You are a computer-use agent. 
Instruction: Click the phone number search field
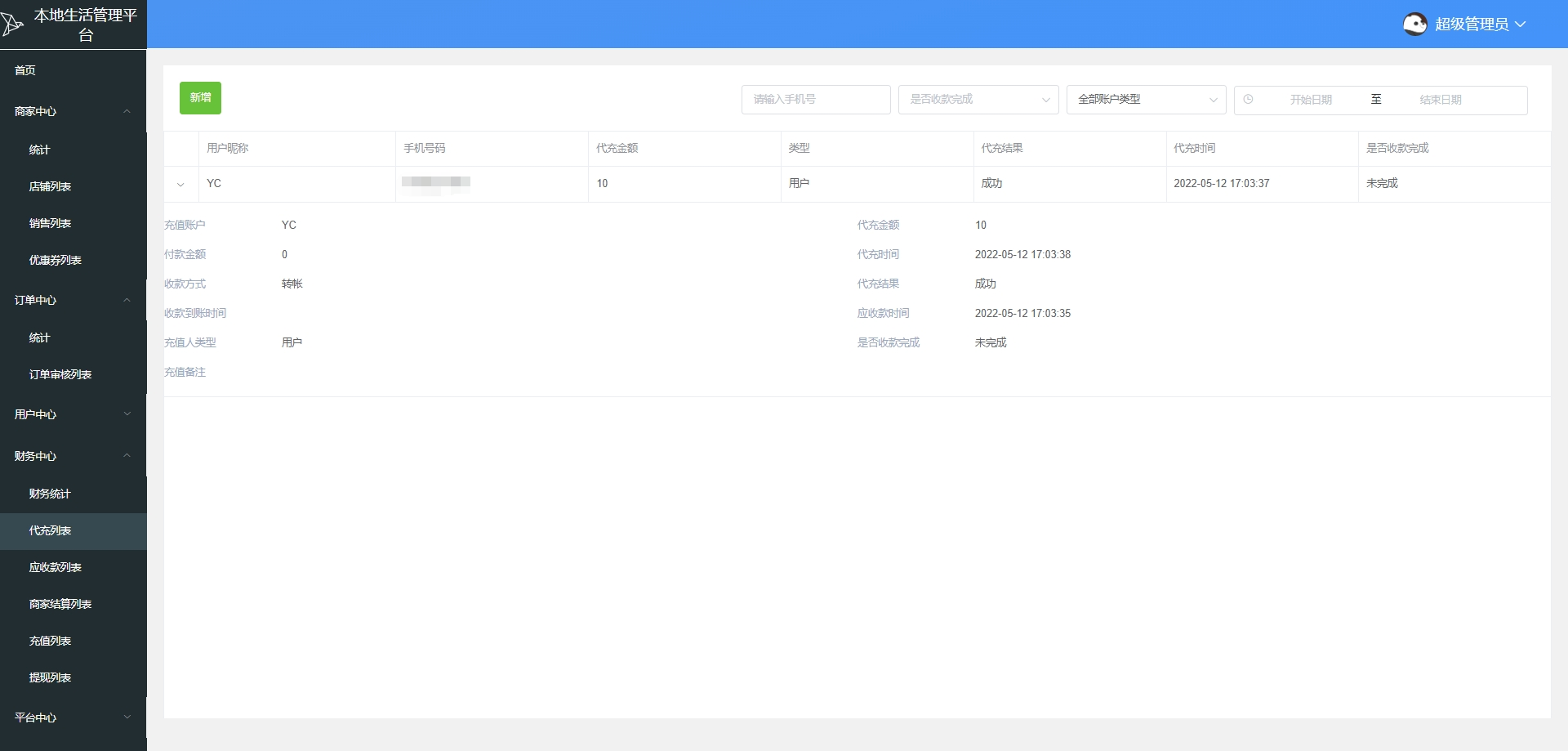pos(815,100)
